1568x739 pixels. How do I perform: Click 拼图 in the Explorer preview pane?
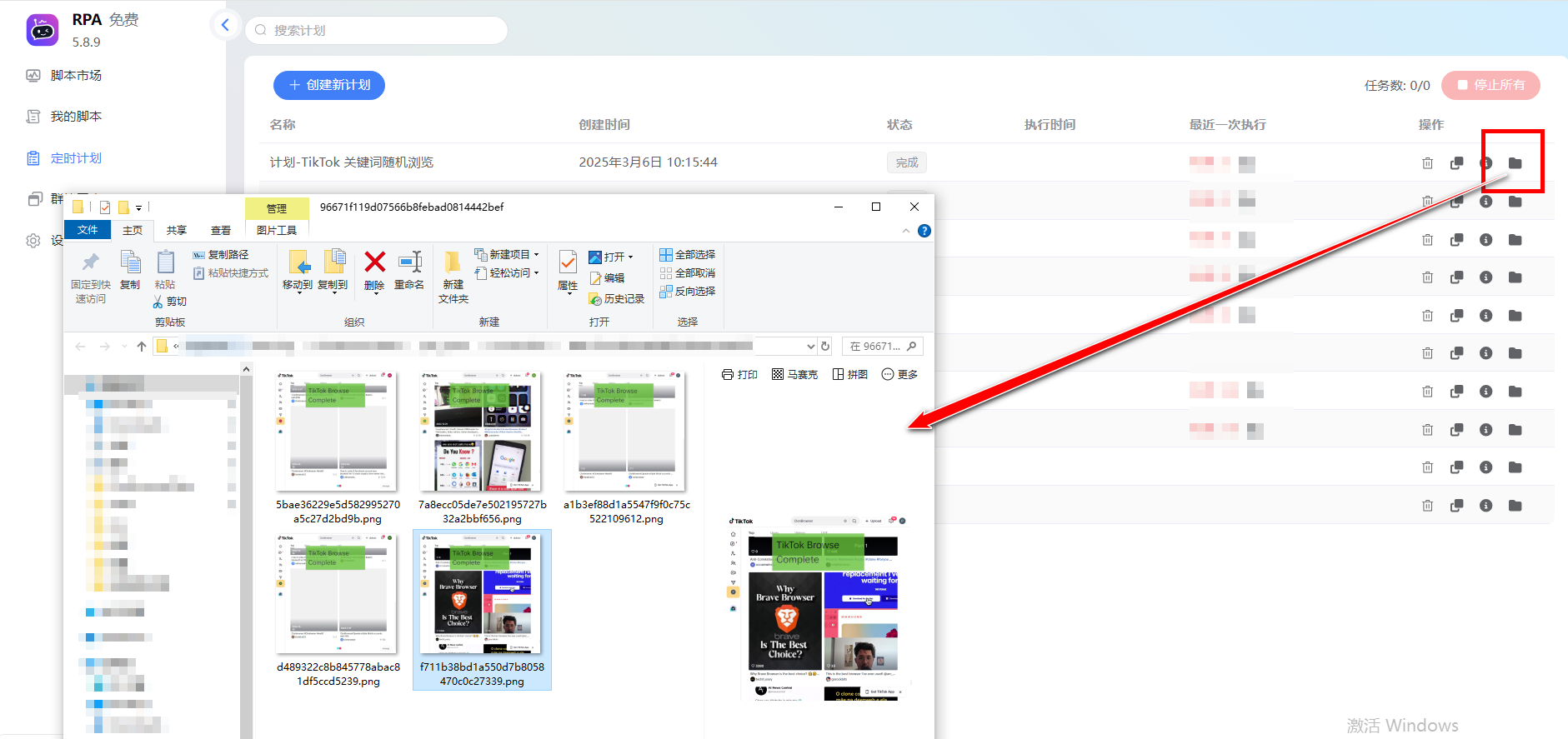pyautogui.click(x=850, y=375)
